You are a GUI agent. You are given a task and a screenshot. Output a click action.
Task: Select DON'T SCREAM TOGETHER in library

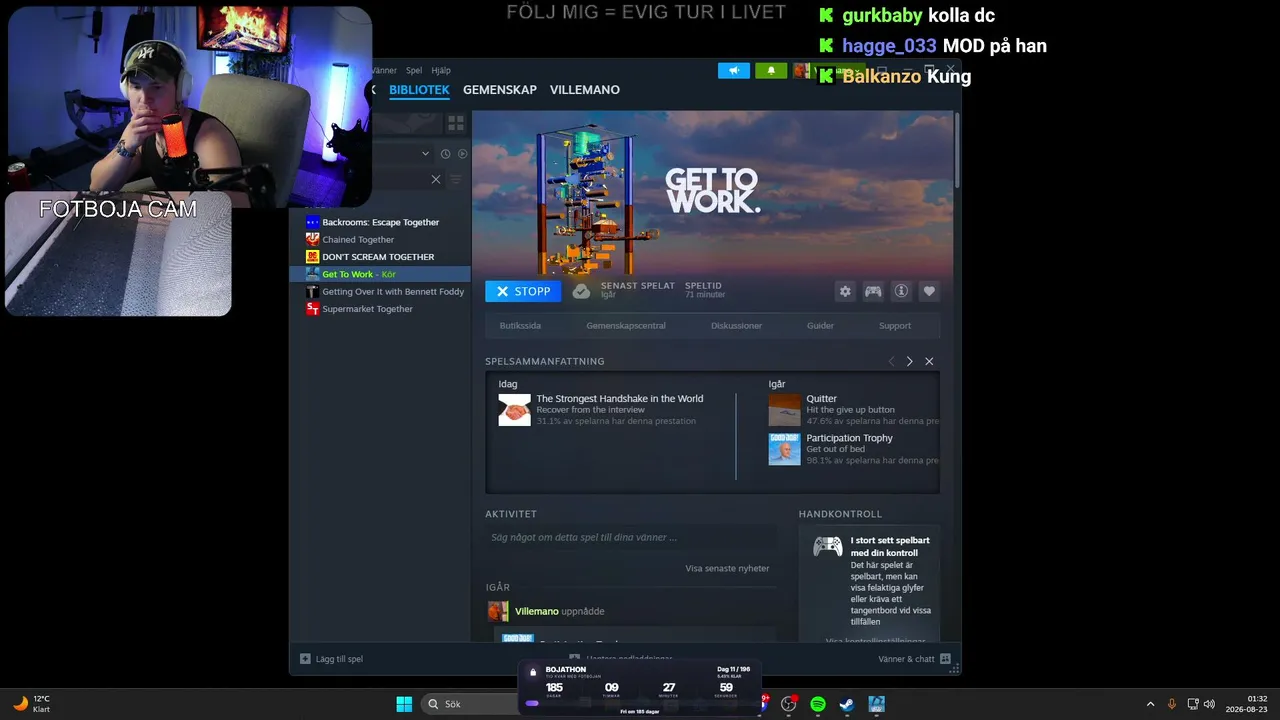(380, 257)
